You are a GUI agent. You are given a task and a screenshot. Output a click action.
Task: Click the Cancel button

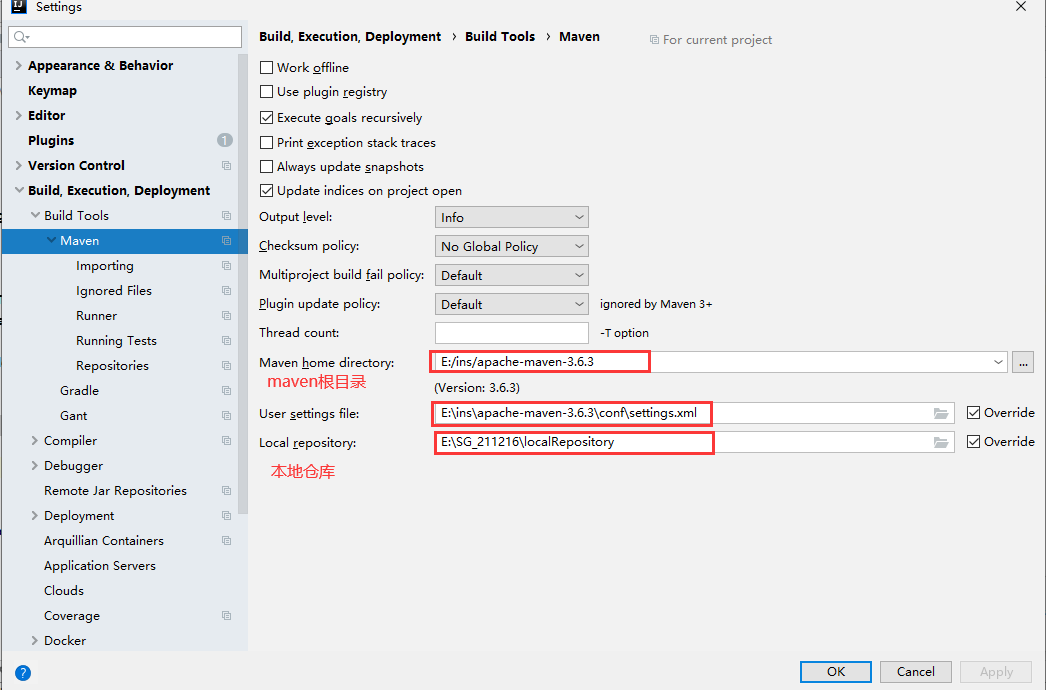(x=915, y=672)
